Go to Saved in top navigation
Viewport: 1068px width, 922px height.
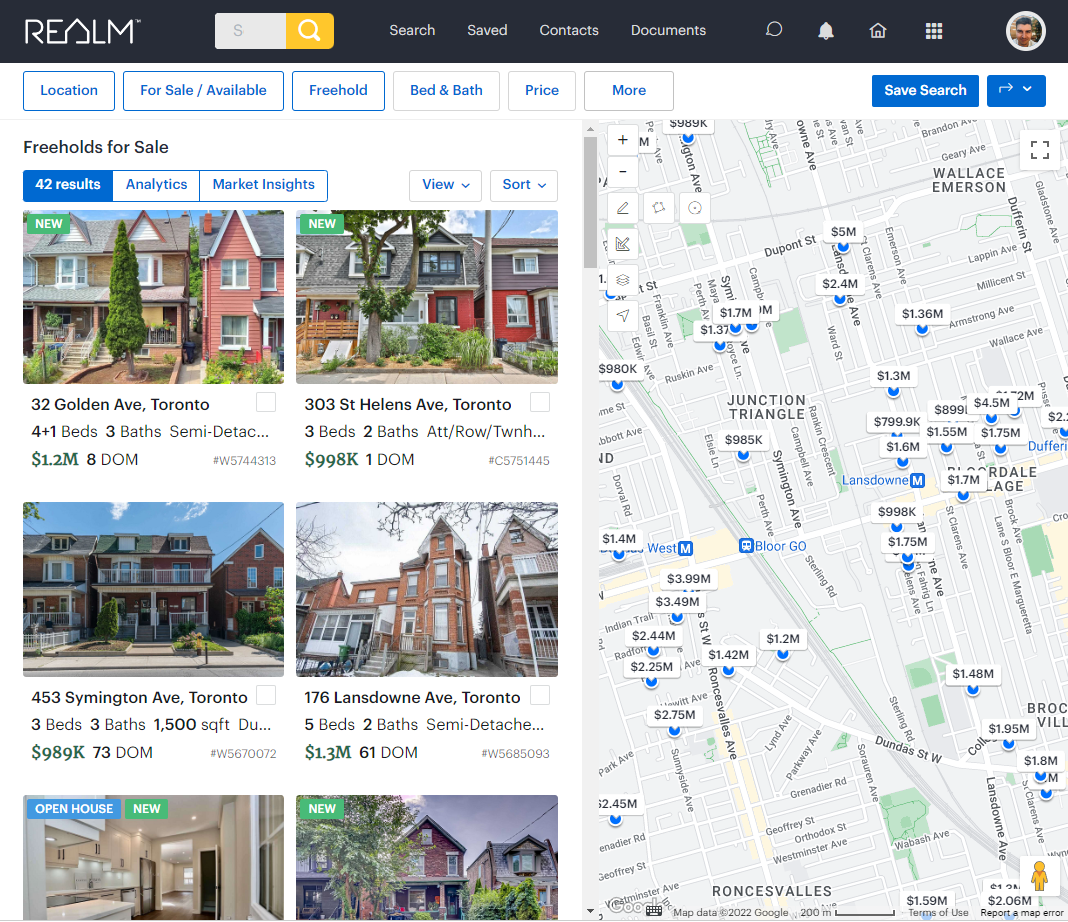[487, 30]
